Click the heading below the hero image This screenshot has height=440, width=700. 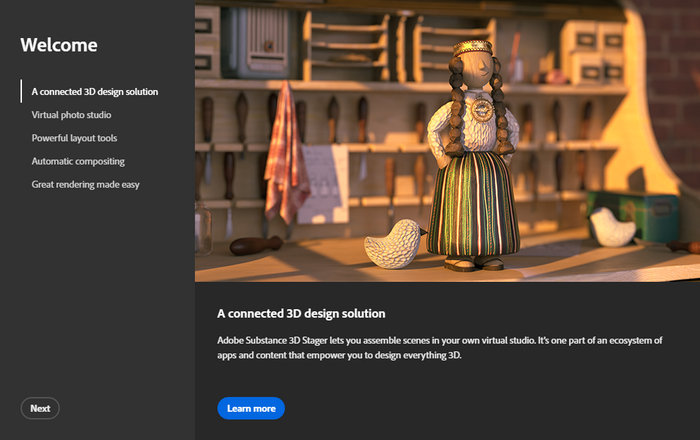tap(301, 314)
